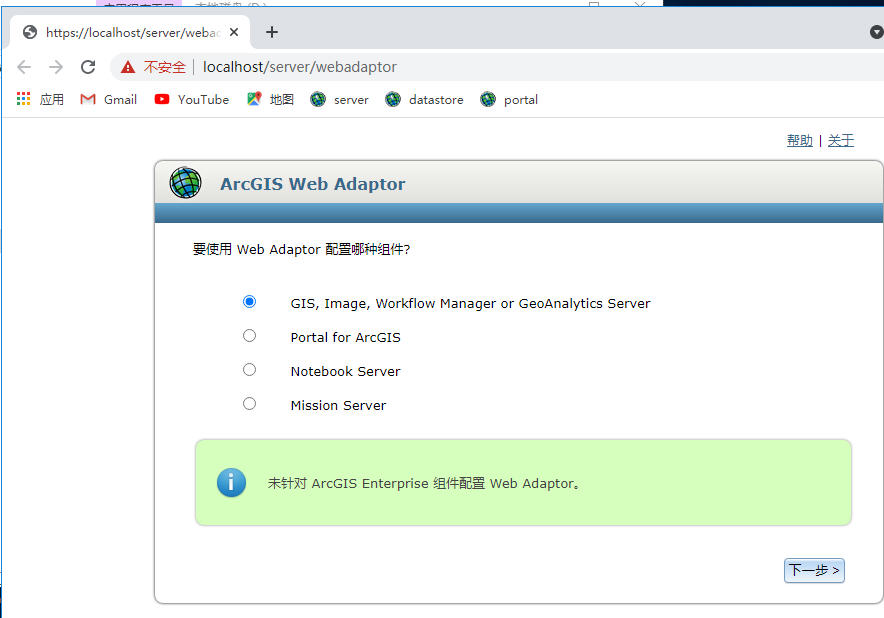The width and height of the screenshot is (884, 618).
Task: Click the ArcGIS Web Adaptor title text
Action: coord(312,184)
